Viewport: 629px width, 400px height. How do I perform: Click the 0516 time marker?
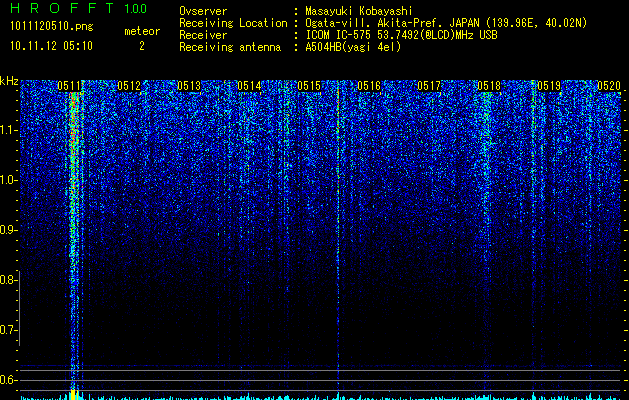pos(369,86)
